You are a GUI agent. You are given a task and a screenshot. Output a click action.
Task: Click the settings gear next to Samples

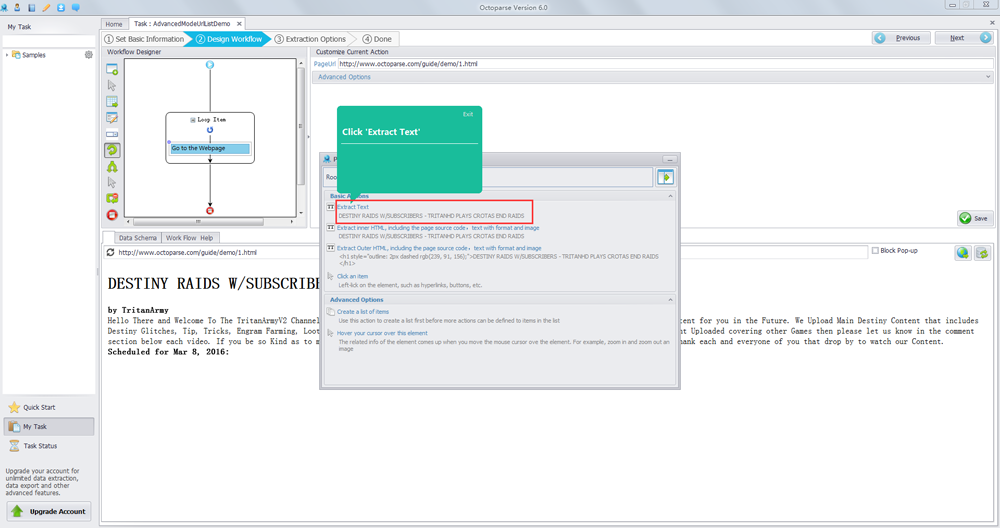point(89,55)
